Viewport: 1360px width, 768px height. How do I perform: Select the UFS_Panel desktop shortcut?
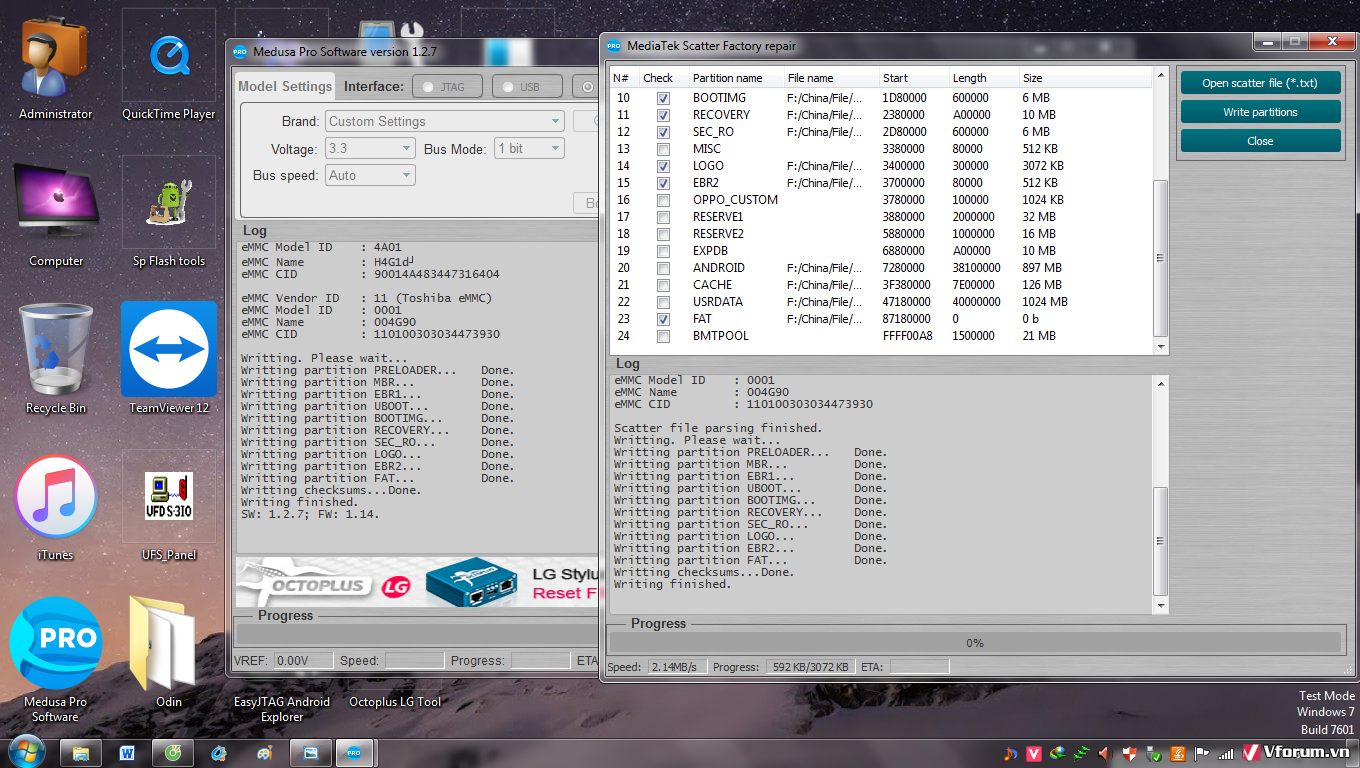(x=168, y=506)
